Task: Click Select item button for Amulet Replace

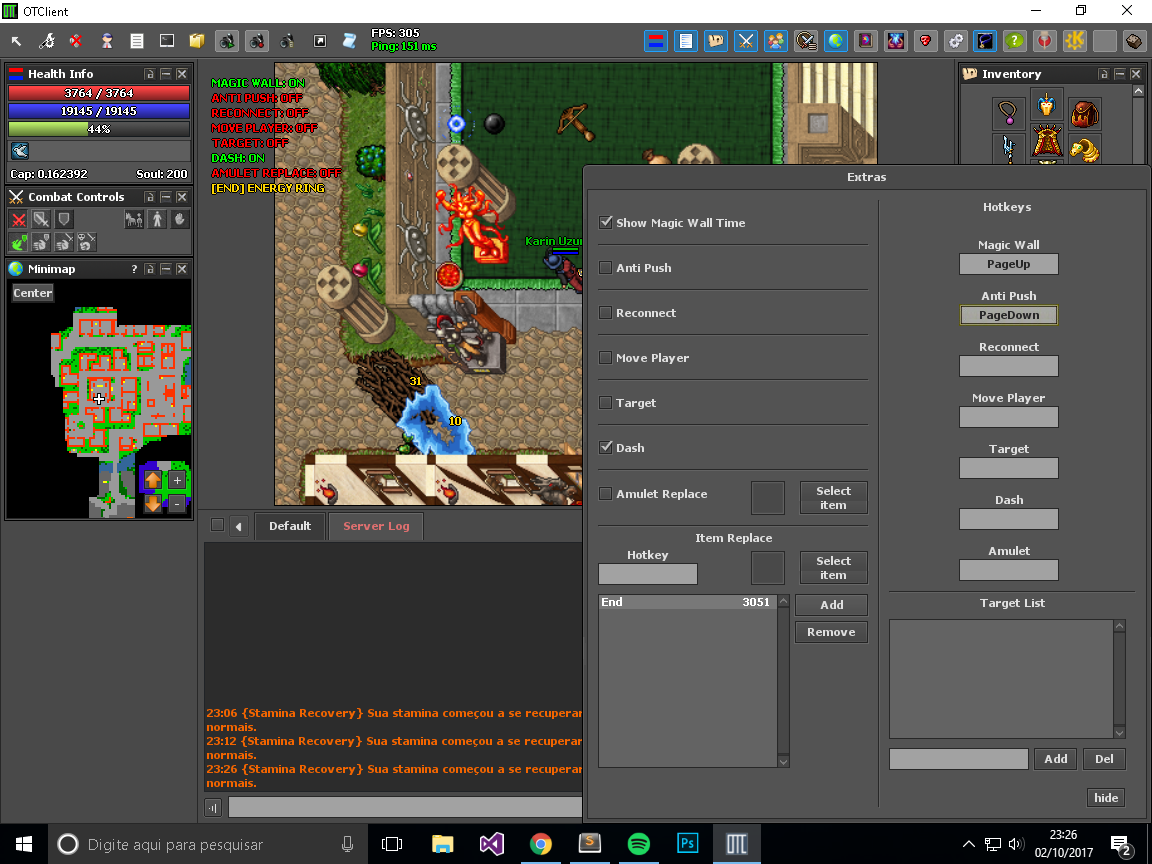Action: [833, 497]
